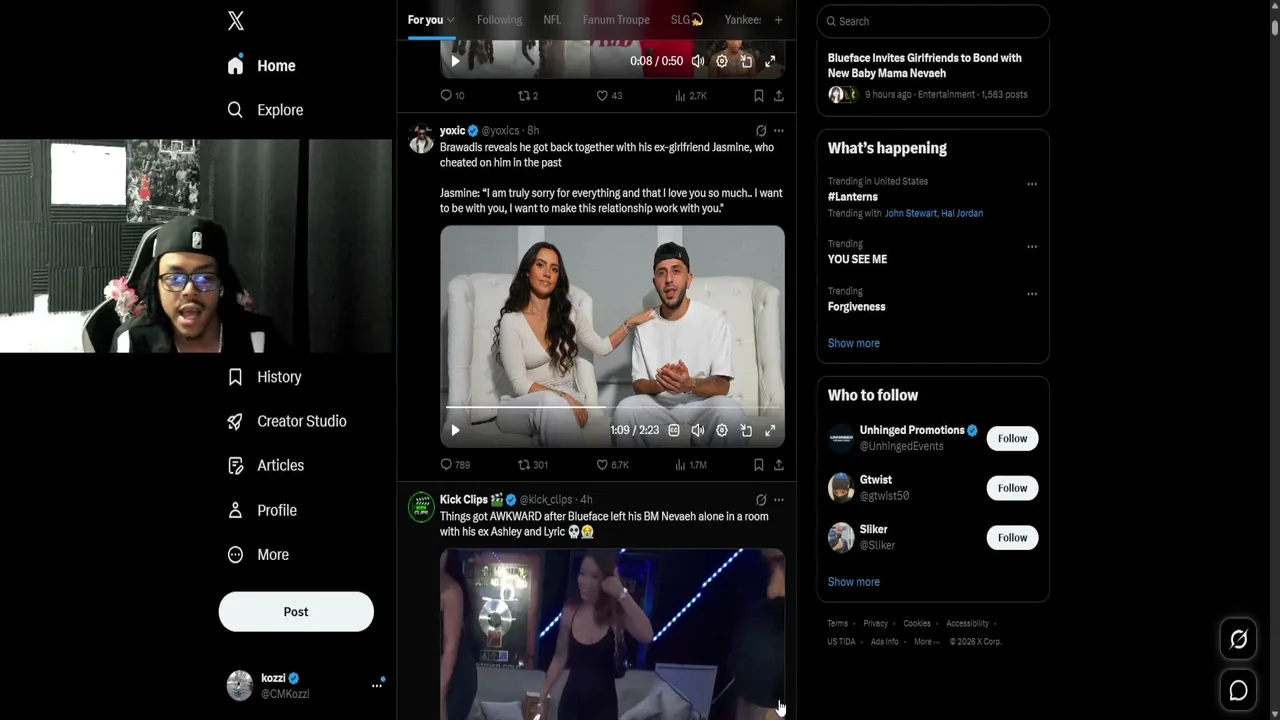Seek on the Brawadis video progress bar
Image resolution: width=1280 pixels, height=720 pixels.
click(x=612, y=408)
